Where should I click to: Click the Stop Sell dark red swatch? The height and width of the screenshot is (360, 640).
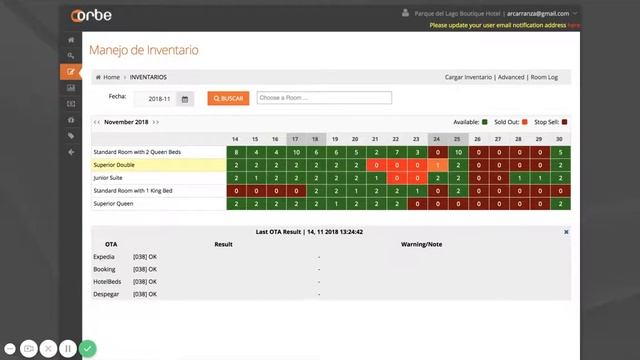(564, 122)
